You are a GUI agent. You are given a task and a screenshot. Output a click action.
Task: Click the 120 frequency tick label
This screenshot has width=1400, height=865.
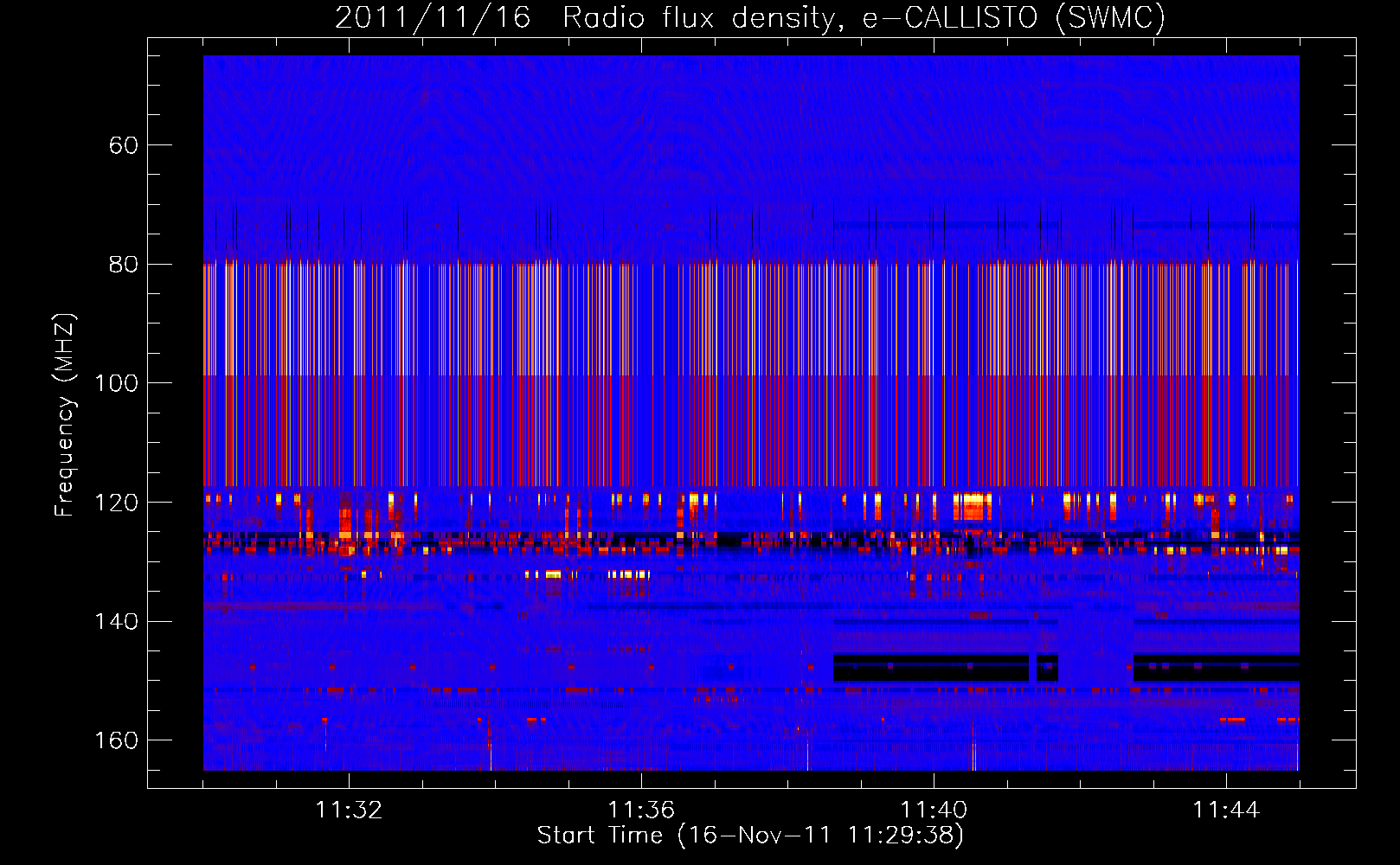(x=117, y=503)
